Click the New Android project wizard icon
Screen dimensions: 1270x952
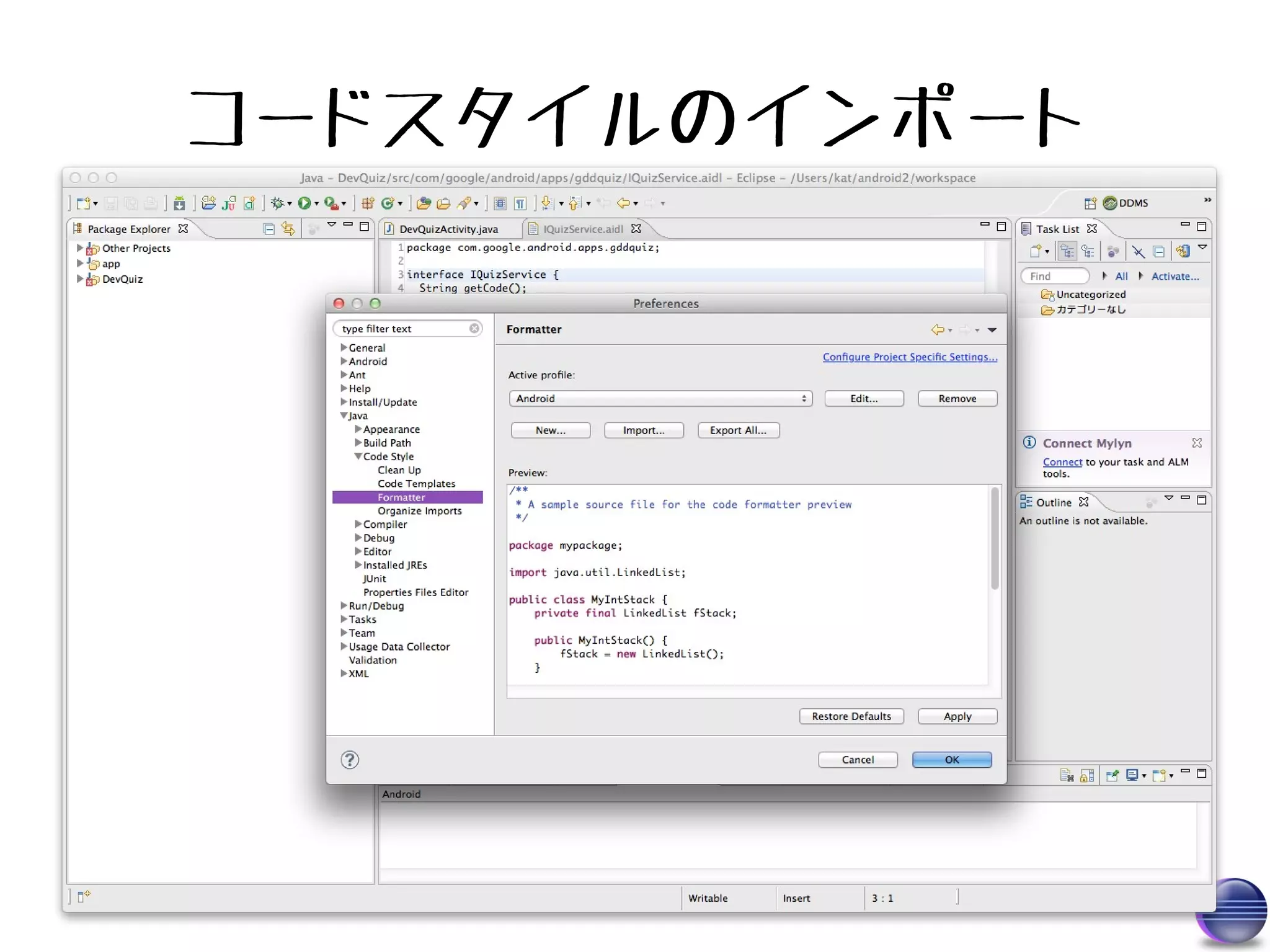[208, 203]
